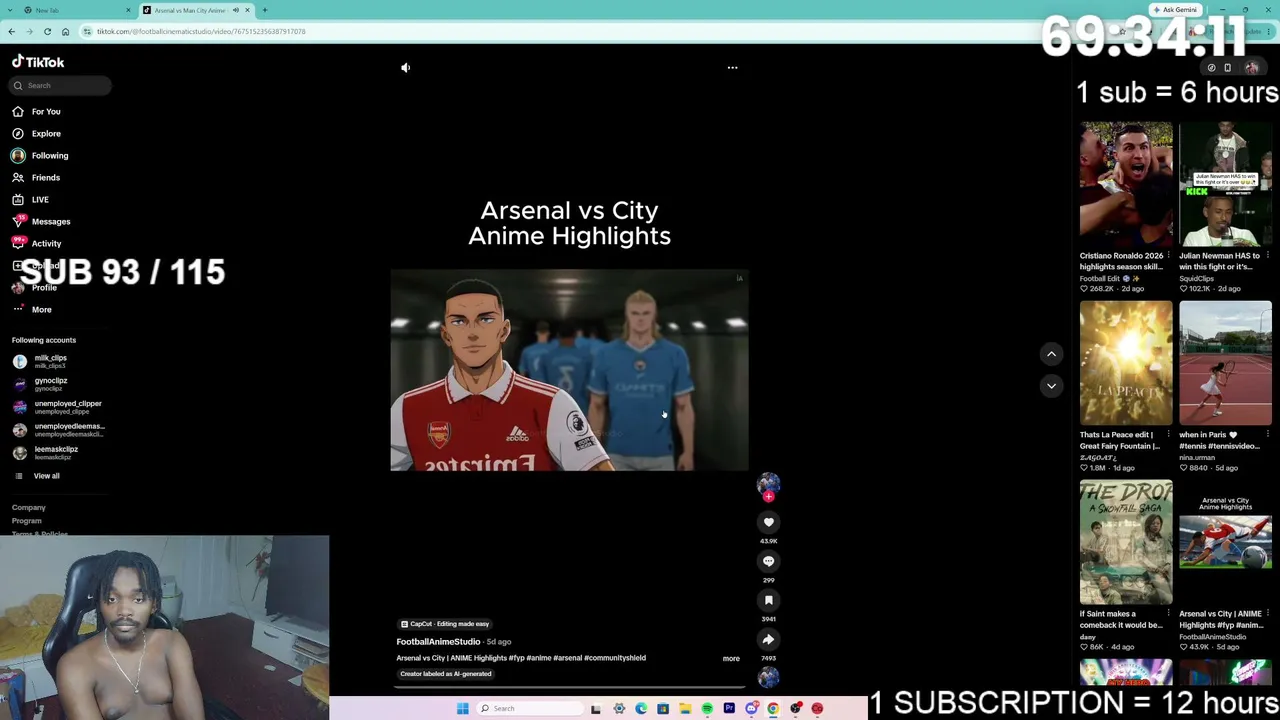Open the Julian Newman recommended video thumbnail
The image size is (1280, 720).
tap(1225, 184)
